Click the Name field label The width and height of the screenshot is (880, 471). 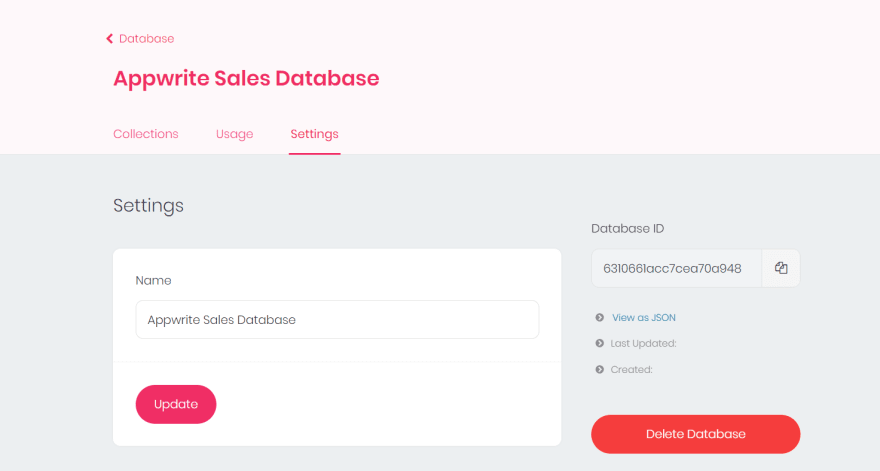click(x=153, y=280)
